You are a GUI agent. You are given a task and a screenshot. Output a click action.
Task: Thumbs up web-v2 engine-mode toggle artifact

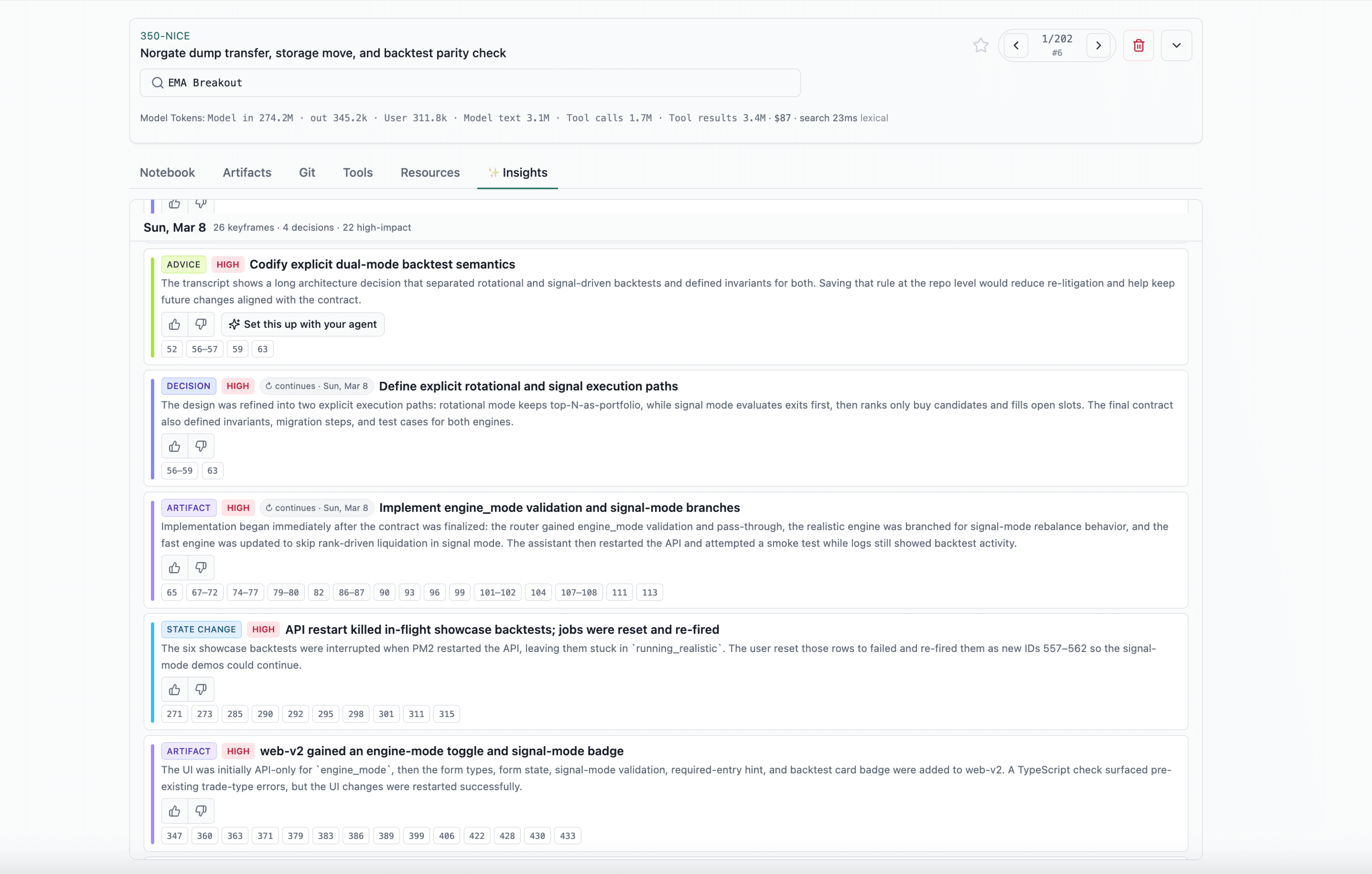pos(174,811)
